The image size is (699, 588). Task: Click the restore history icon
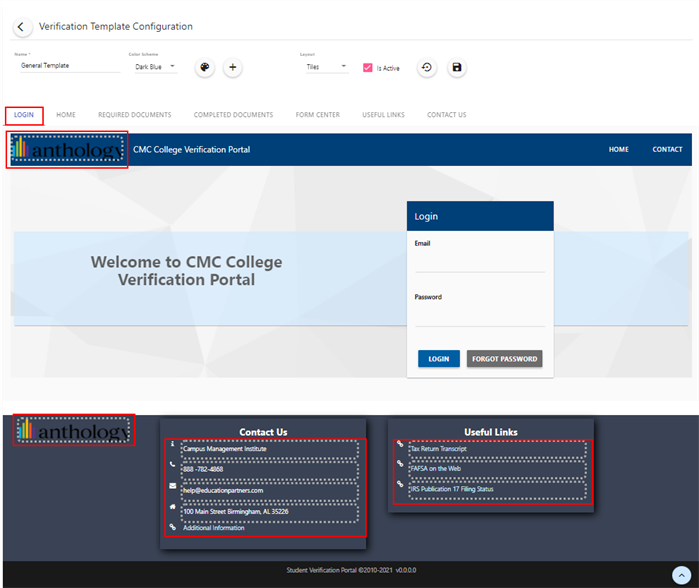(427, 68)
